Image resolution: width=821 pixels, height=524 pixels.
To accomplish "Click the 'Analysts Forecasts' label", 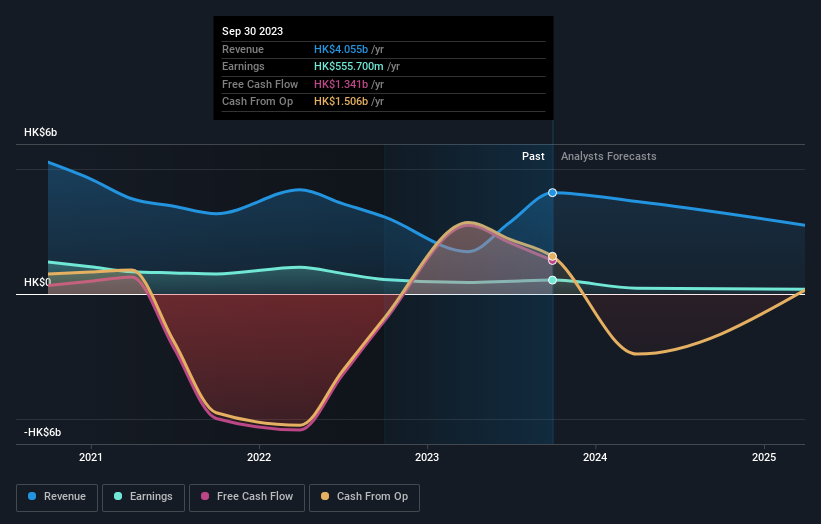I will pyautogui.click(x=608, y=156).
